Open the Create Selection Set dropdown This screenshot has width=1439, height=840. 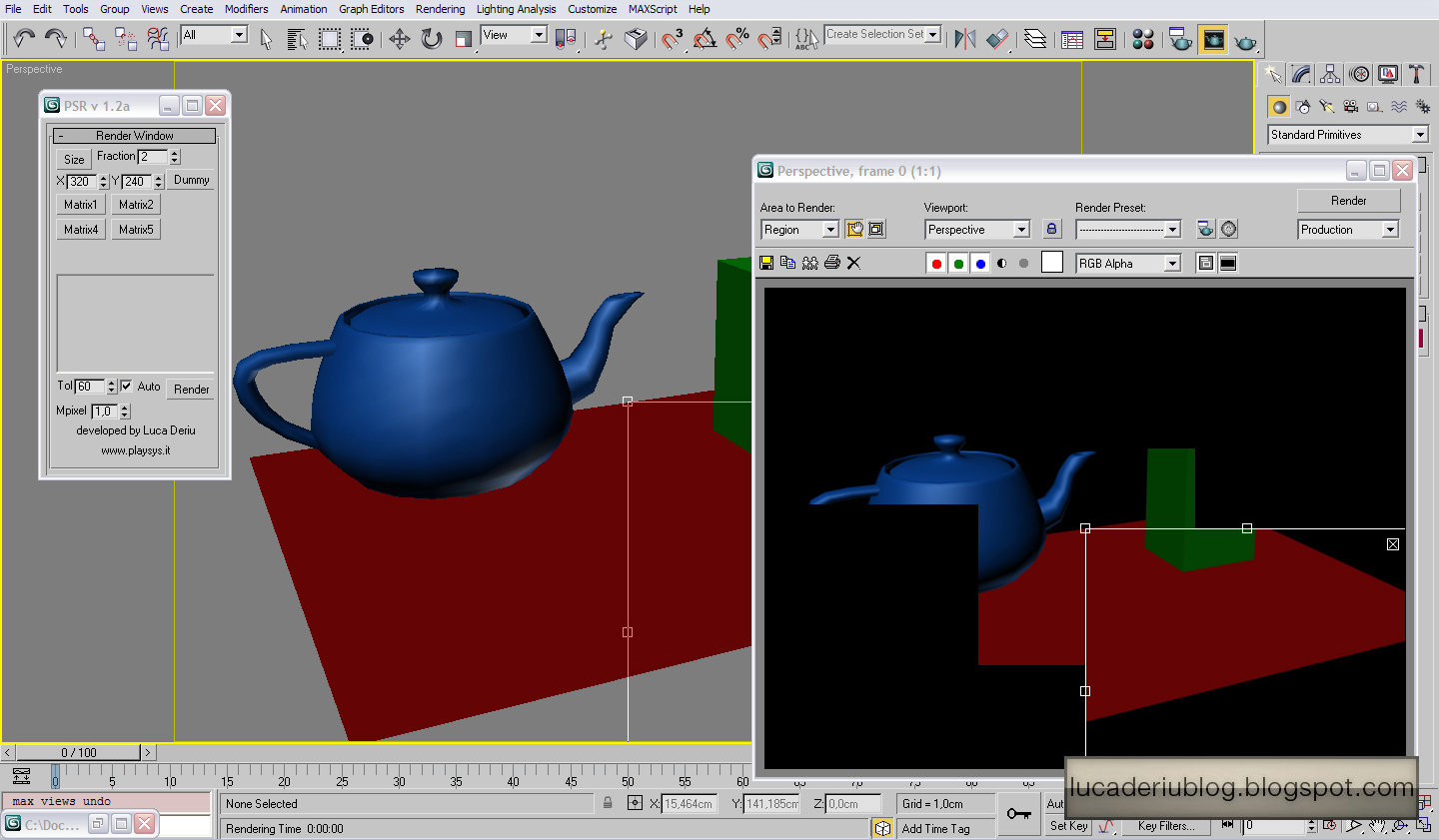pyautogui.click(x=883, y=34)
